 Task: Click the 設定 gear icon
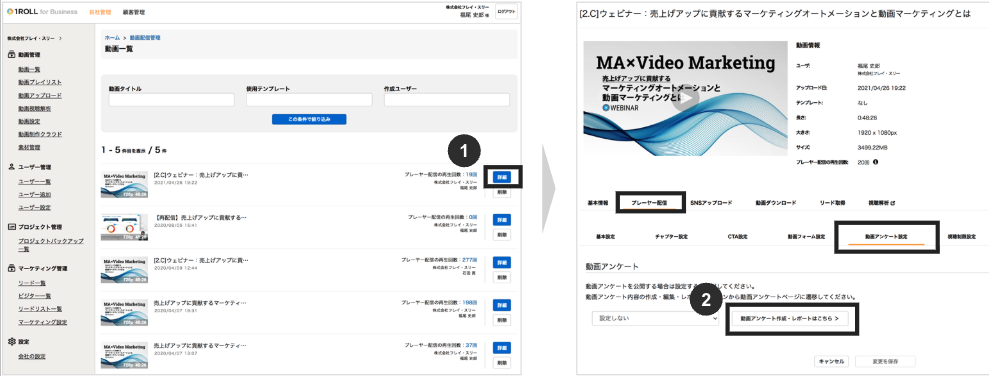click(11, 341)
